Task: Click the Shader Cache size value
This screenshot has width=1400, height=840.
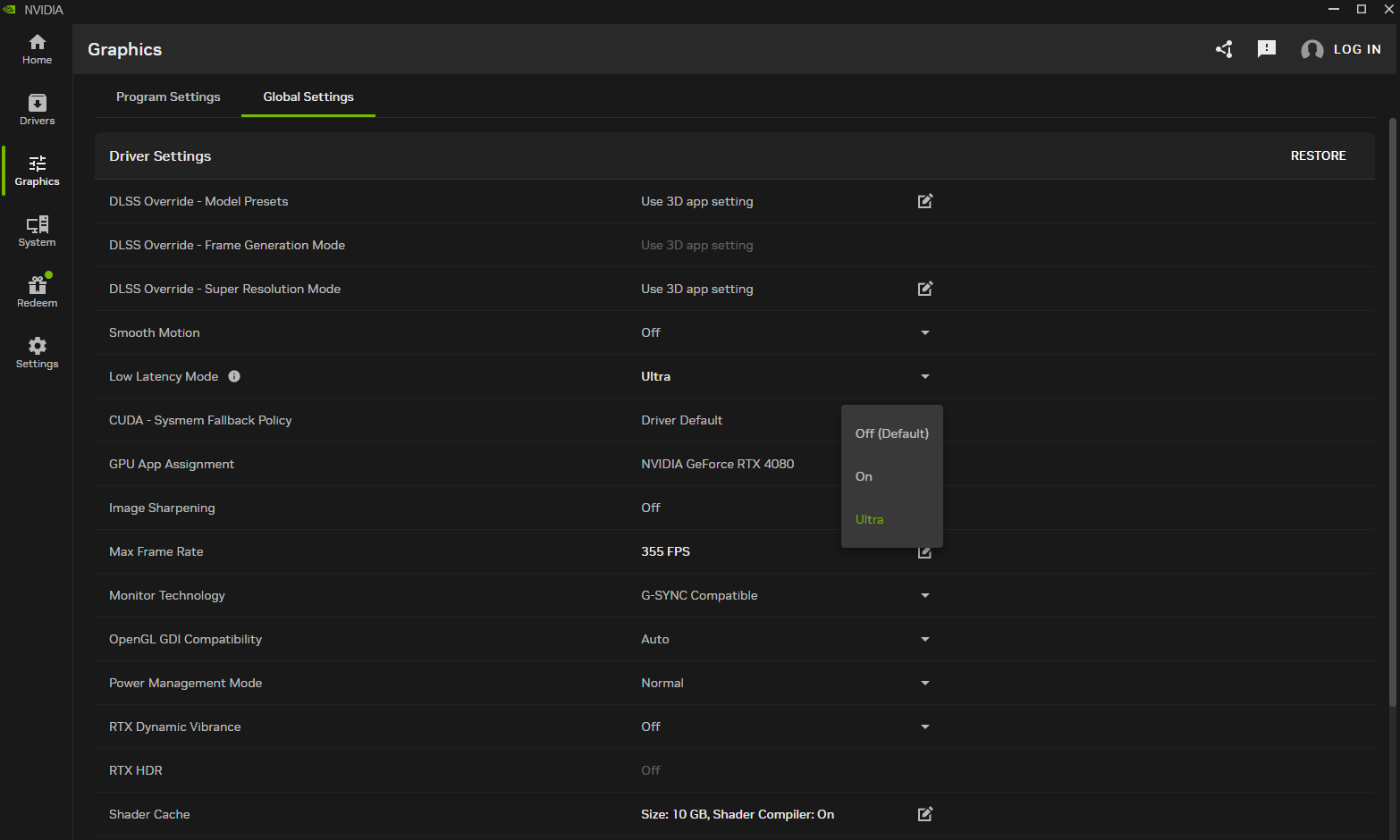Action: click(738, 814)
